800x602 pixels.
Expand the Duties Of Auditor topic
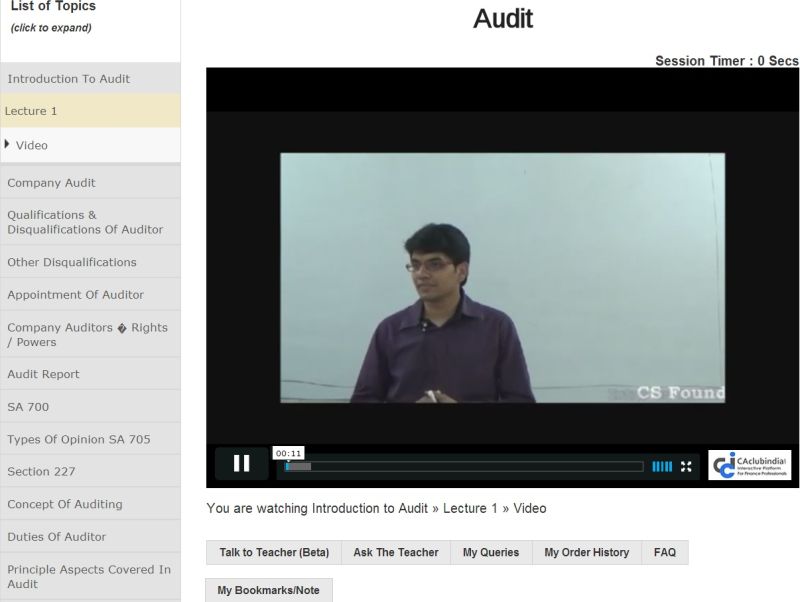tap(56, 536)
